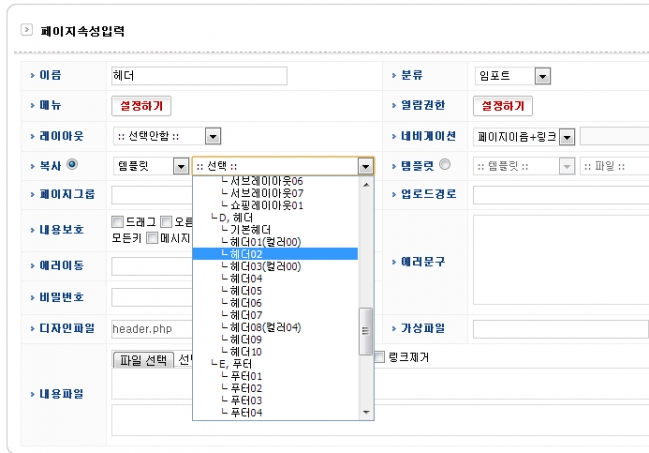Click the :: 파일 :: select box
The width and height of the screenshot is (649, 453).
(615, 166)
